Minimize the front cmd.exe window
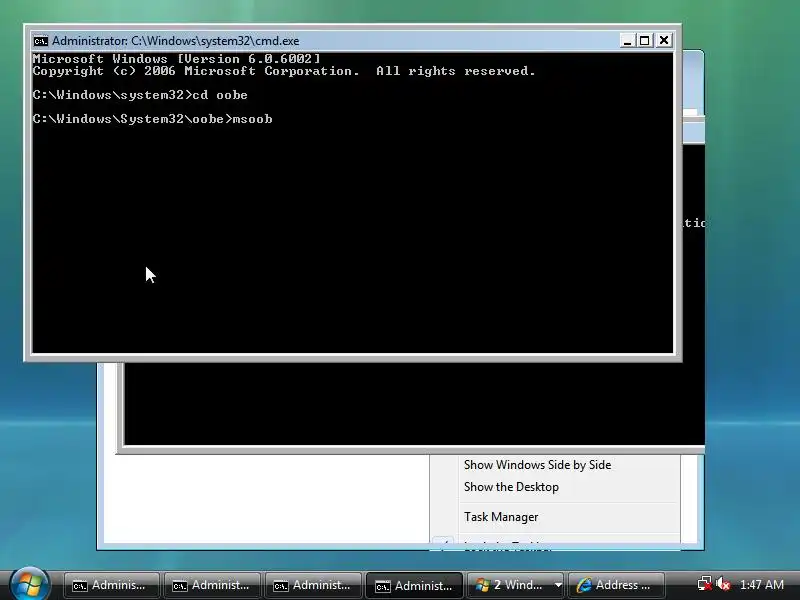Image resolution: width=800 pixels, height=600 pixels. point(627,40)
